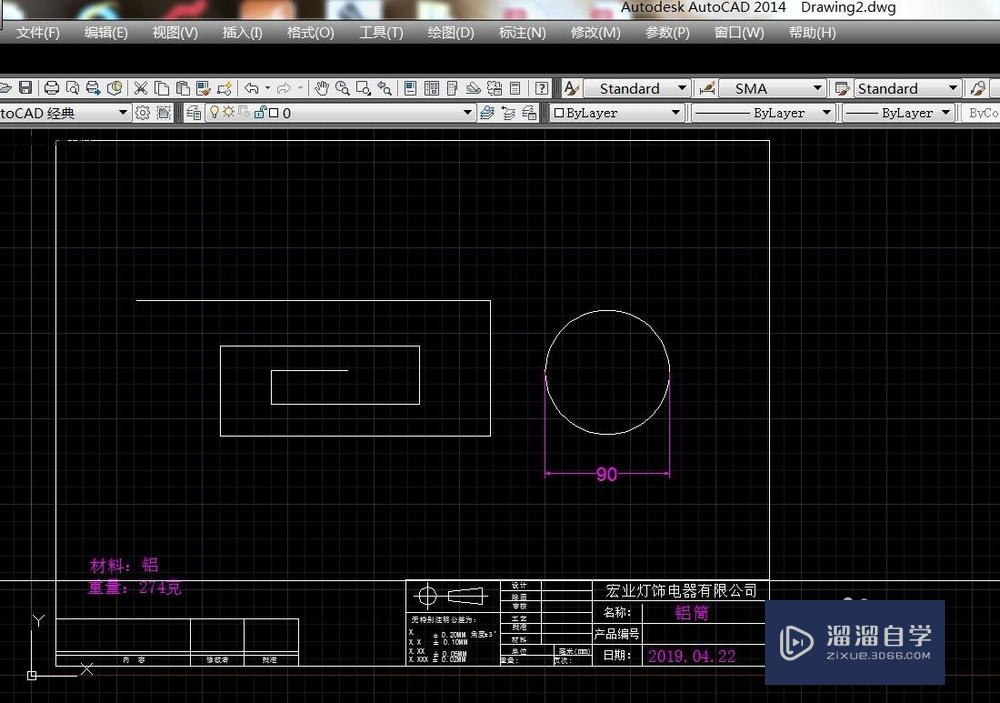Click the Undo arrow icon
1000x703 pixels.
(x=251, y=88)
